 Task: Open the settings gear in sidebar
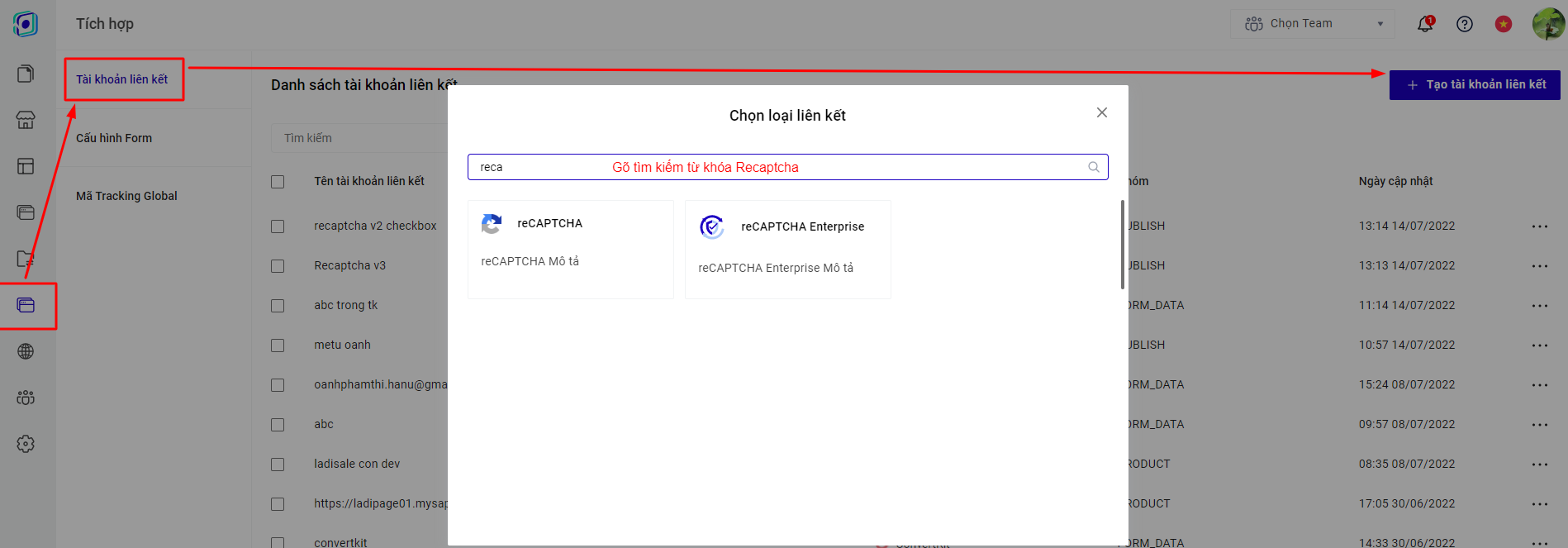(26, 444)
